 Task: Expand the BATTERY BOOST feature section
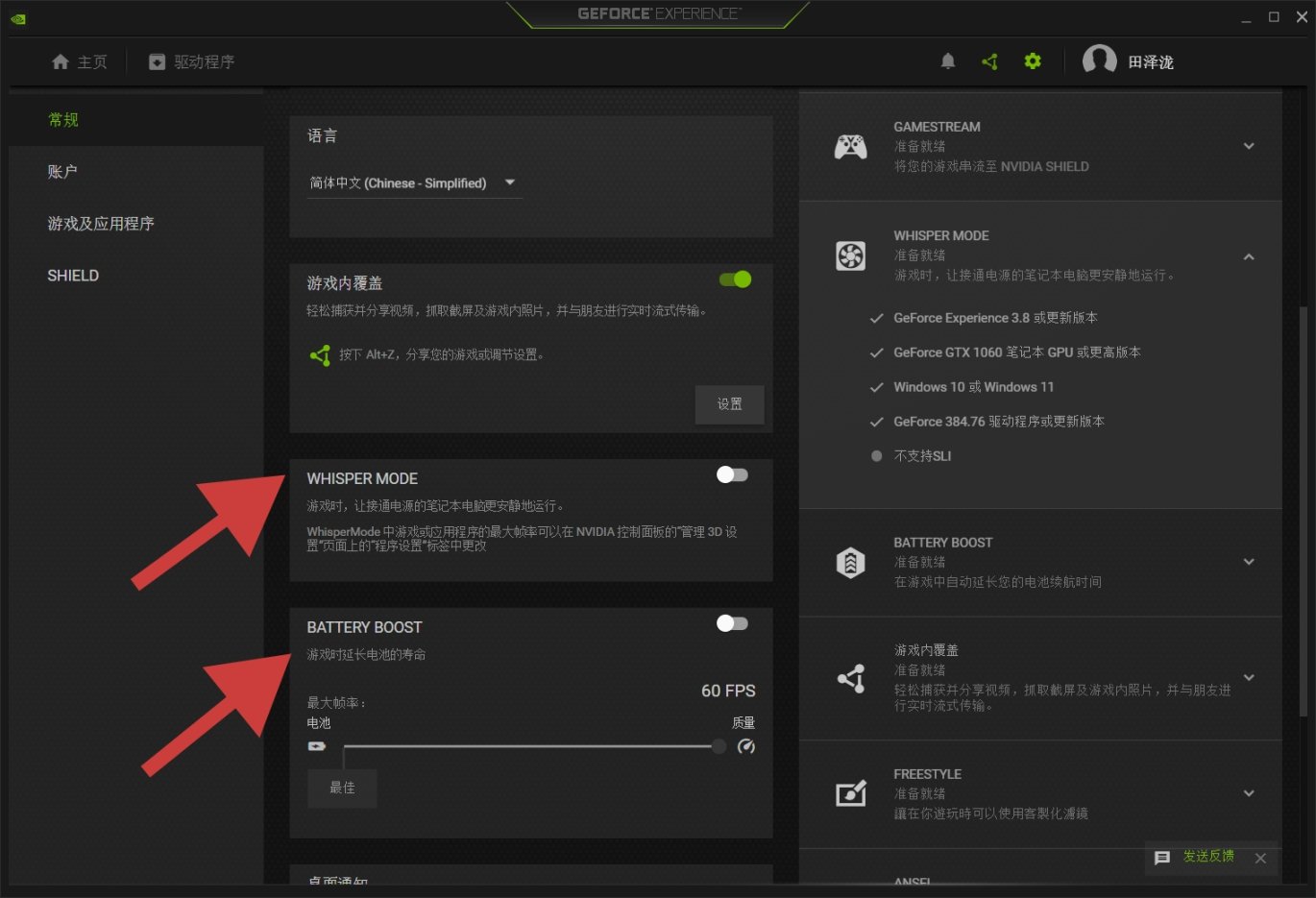(1249, 562)
